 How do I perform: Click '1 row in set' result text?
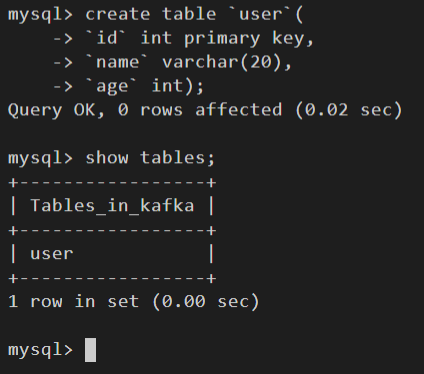[73, 302]
